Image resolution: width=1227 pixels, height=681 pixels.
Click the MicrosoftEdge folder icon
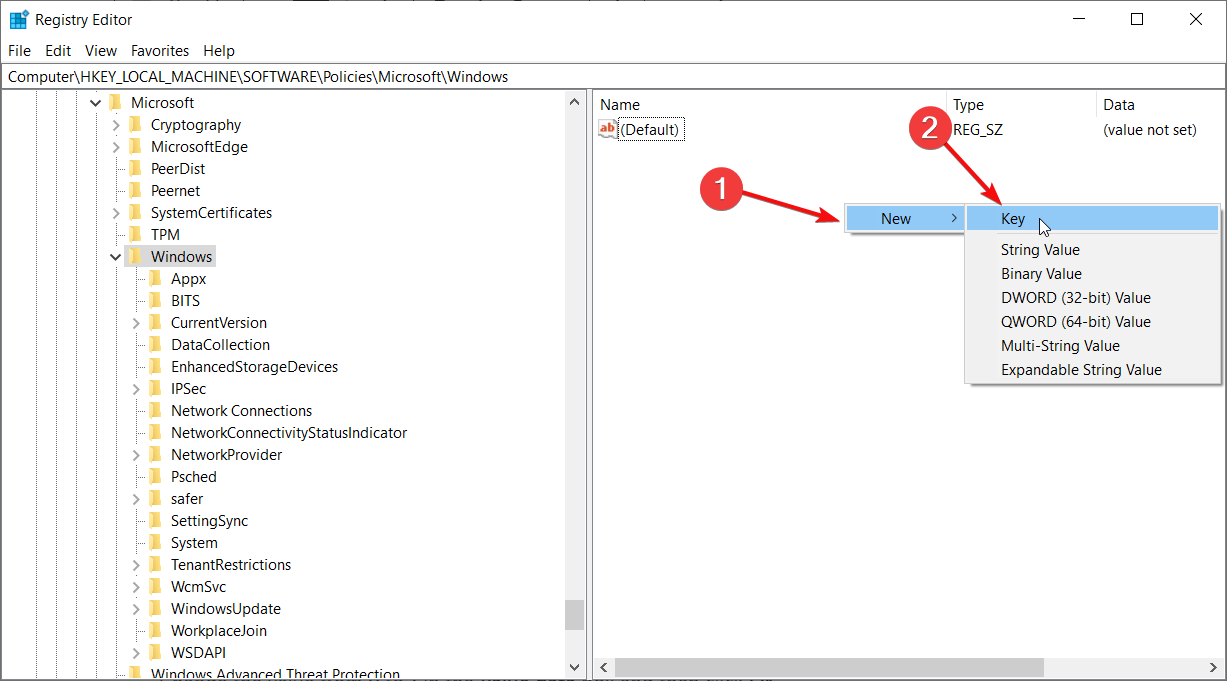tap(135, 147)
